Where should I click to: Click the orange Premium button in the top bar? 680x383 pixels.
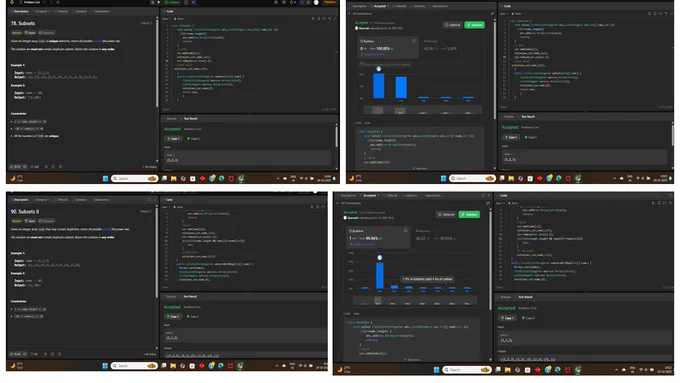click(x=330, y=2)
